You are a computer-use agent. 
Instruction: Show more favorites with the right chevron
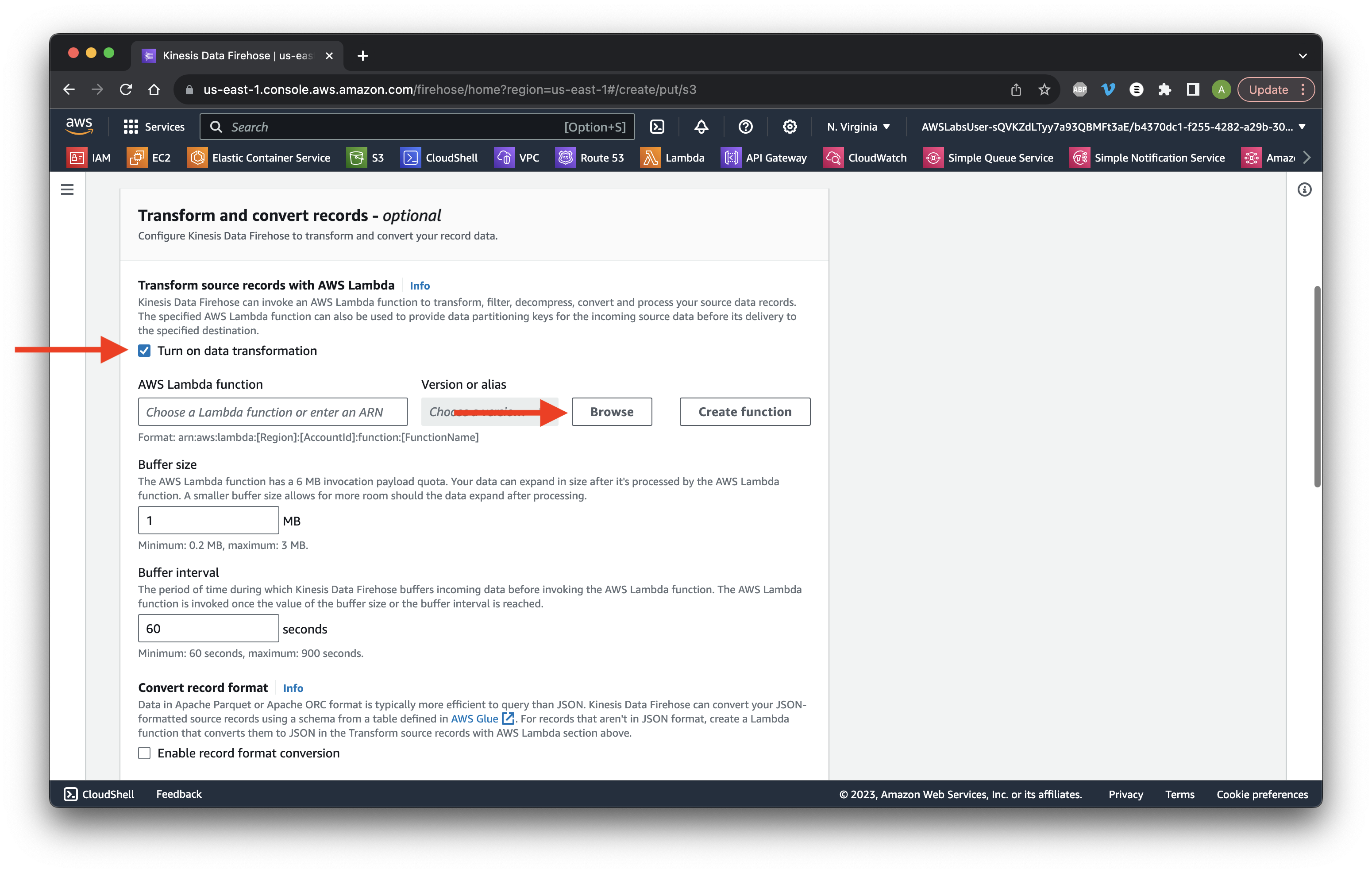pyautogui.click(x=1307, y=158)
